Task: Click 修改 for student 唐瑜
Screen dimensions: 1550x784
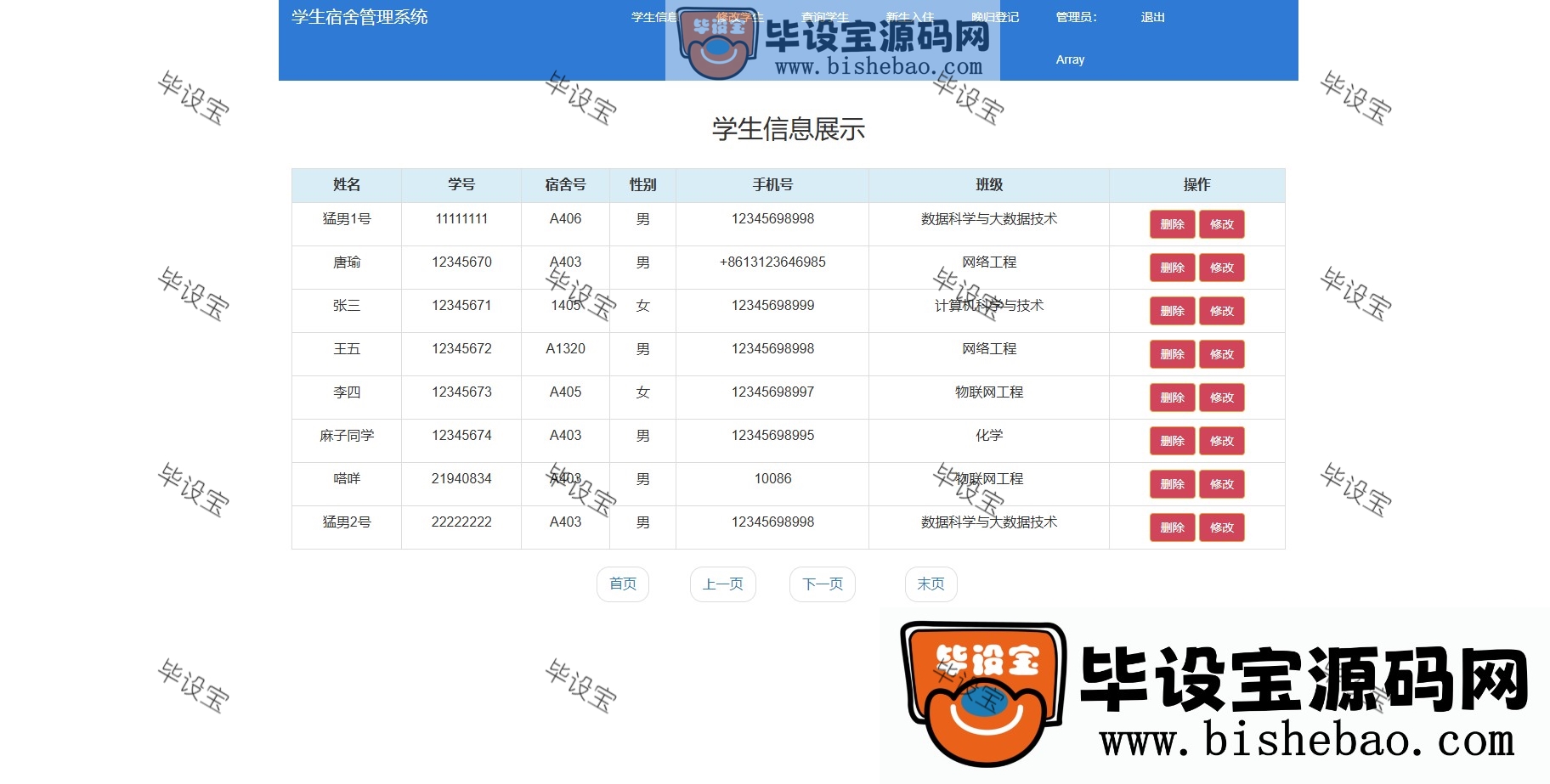Action: [x=1221, y=268]
